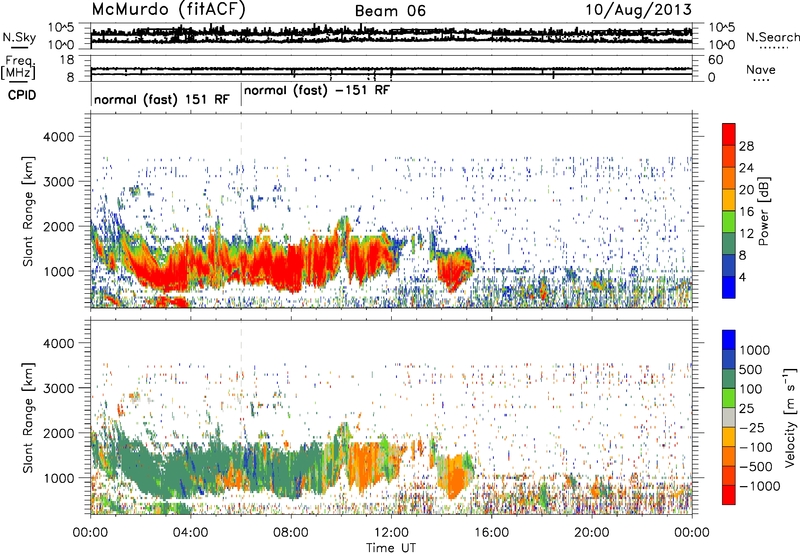This screenshot has height=554, width=800.
Task: Click the 'N.Search' legend label
Action: [772, 37]
